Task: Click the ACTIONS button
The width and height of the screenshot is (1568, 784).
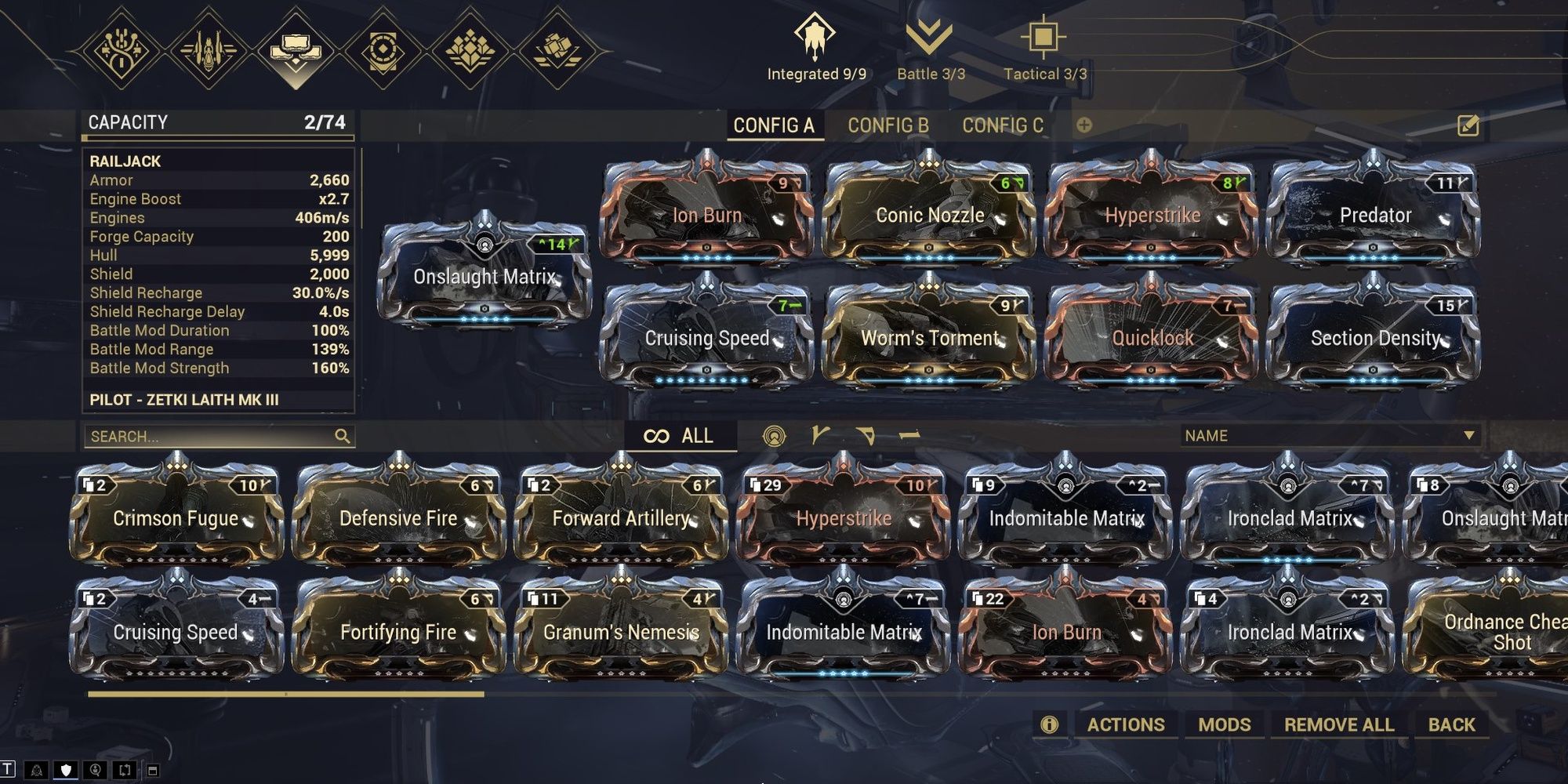Action: (1126, 724)
